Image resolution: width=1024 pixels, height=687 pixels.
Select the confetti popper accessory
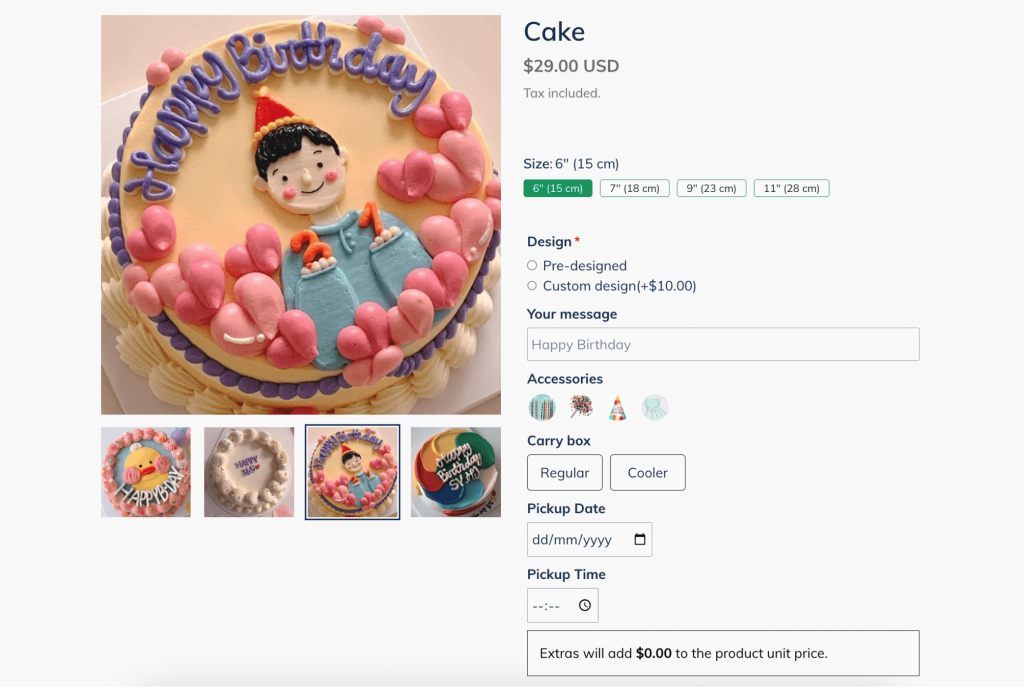pyautogui.click(x=580, y=407)
